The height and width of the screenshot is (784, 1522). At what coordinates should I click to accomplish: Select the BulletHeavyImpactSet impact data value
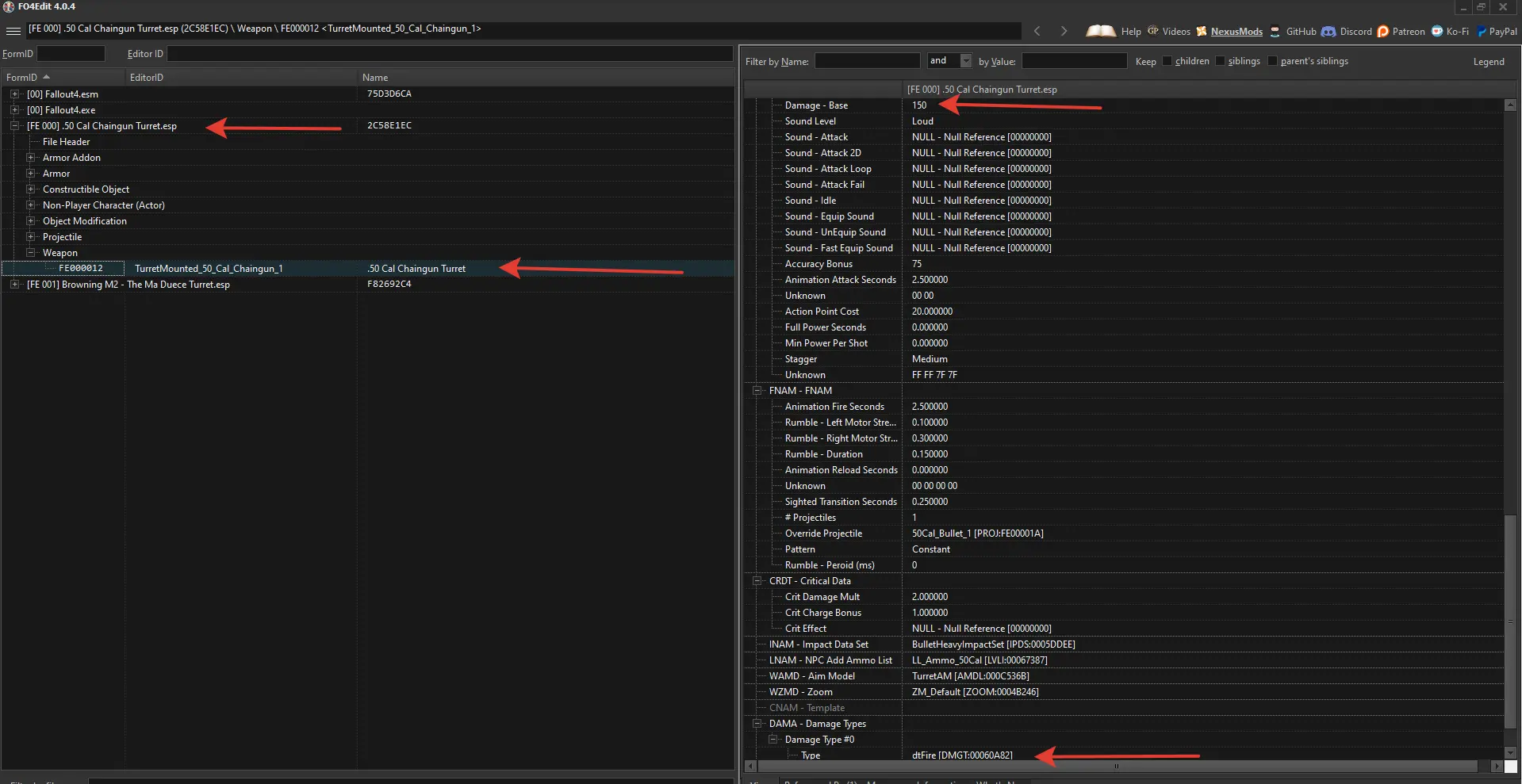click(993, 644)
